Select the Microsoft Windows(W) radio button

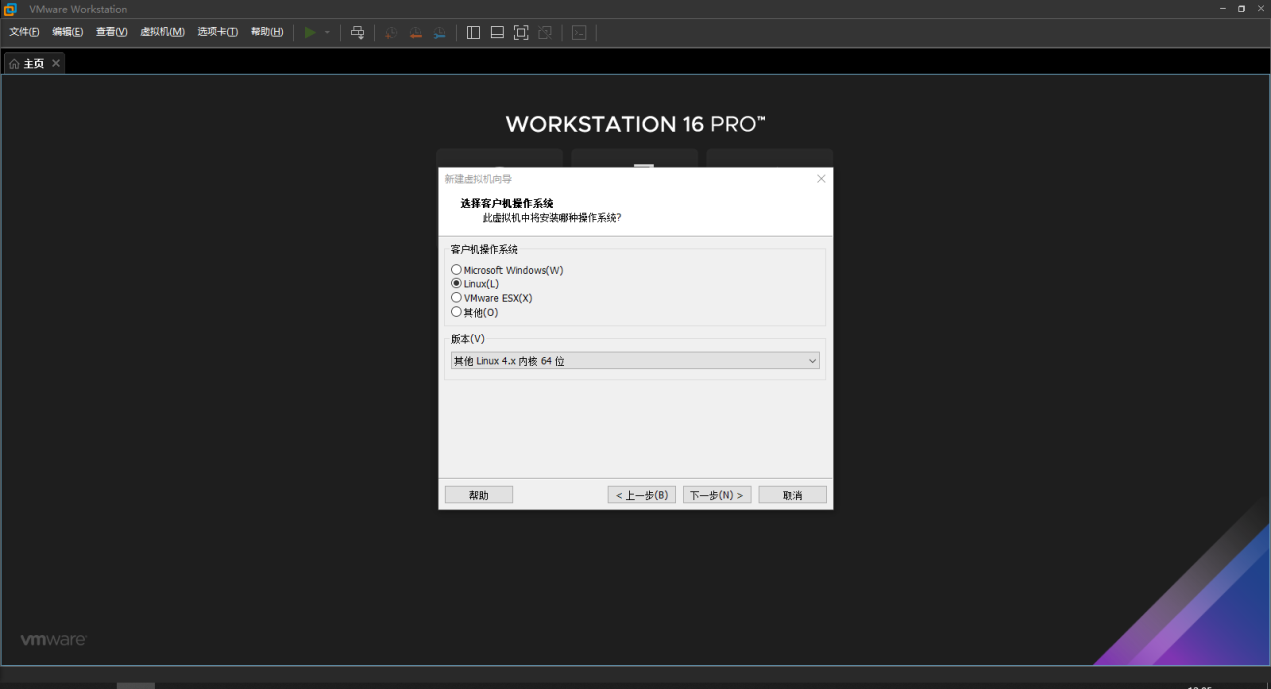[x=456, y=270]
